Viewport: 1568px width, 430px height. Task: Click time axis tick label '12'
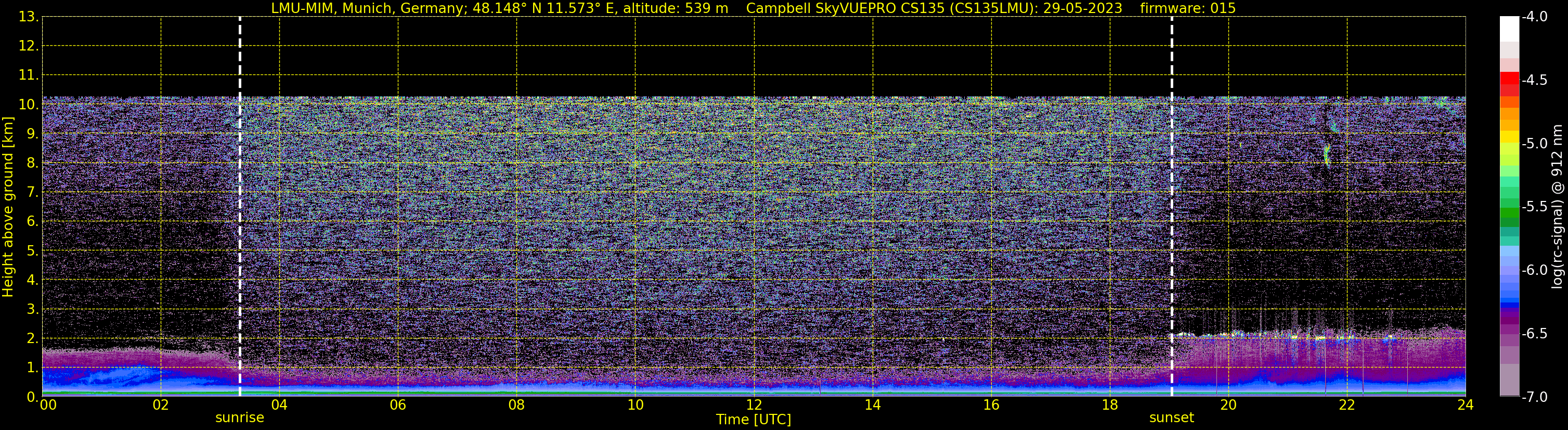click(x=754, y=405)
